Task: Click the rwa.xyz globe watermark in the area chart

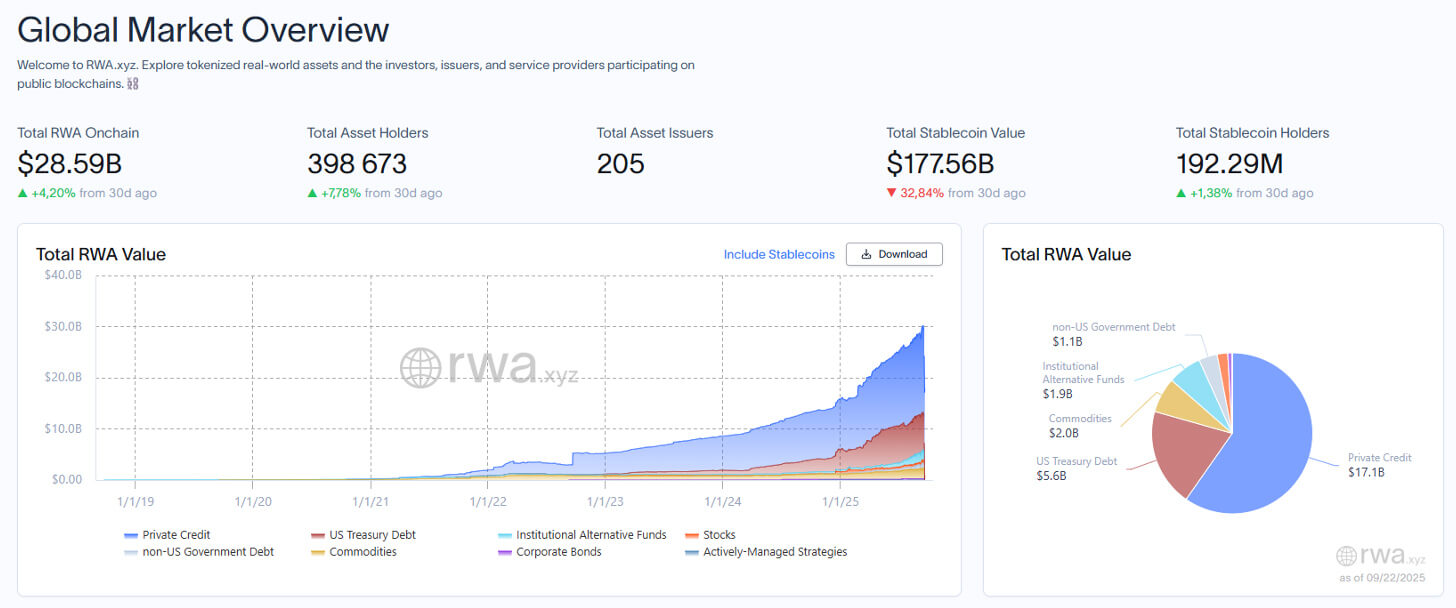Action: pos(422,368)
